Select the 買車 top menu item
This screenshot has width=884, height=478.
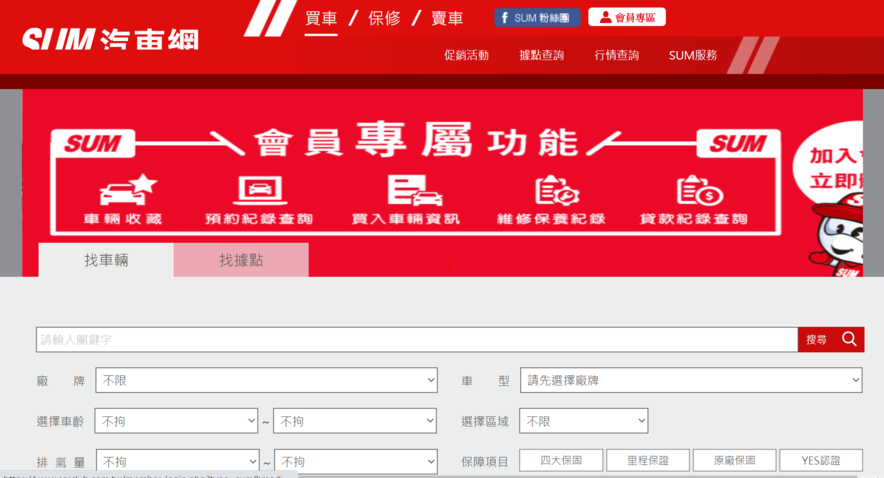point(321,18)
